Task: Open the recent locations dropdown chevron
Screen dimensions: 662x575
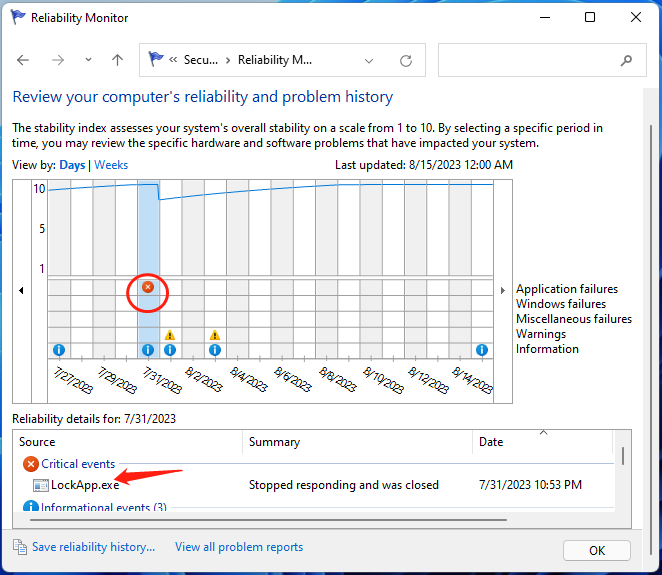Action: tap(88, 60)
